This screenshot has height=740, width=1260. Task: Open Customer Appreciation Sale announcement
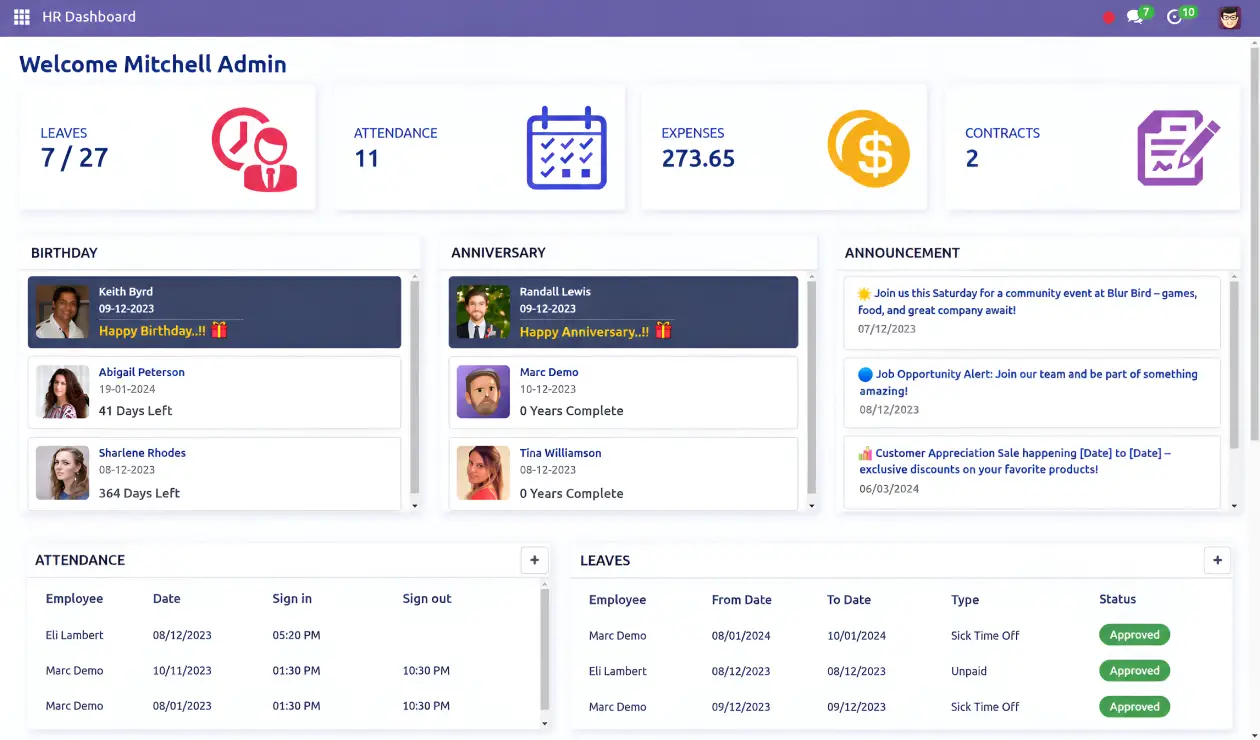point(1032,472)
